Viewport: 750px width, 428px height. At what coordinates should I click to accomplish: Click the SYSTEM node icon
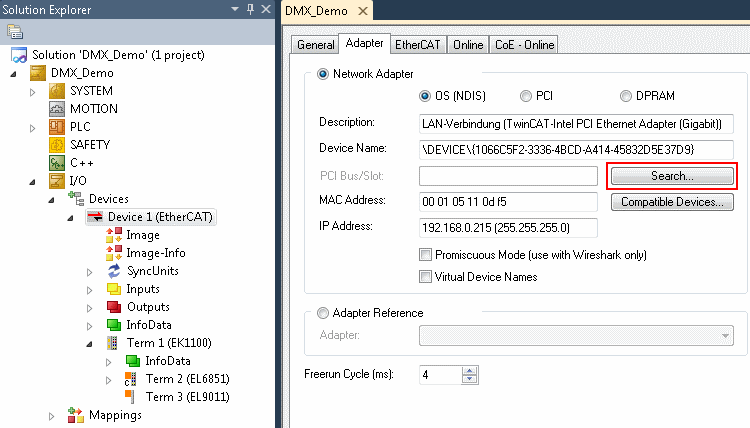click(58, 91)
